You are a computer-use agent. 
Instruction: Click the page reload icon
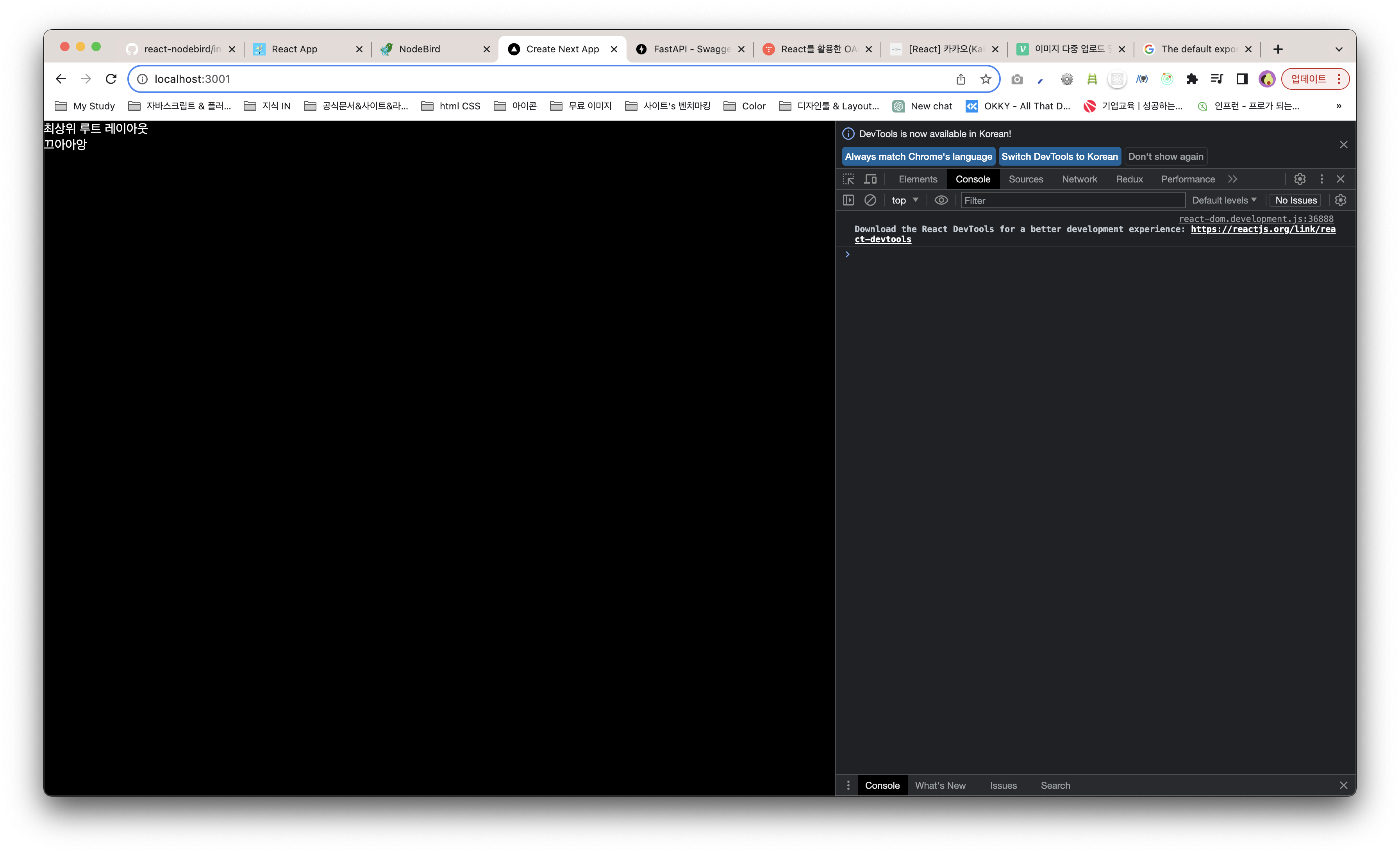click(x=111, y=79)
